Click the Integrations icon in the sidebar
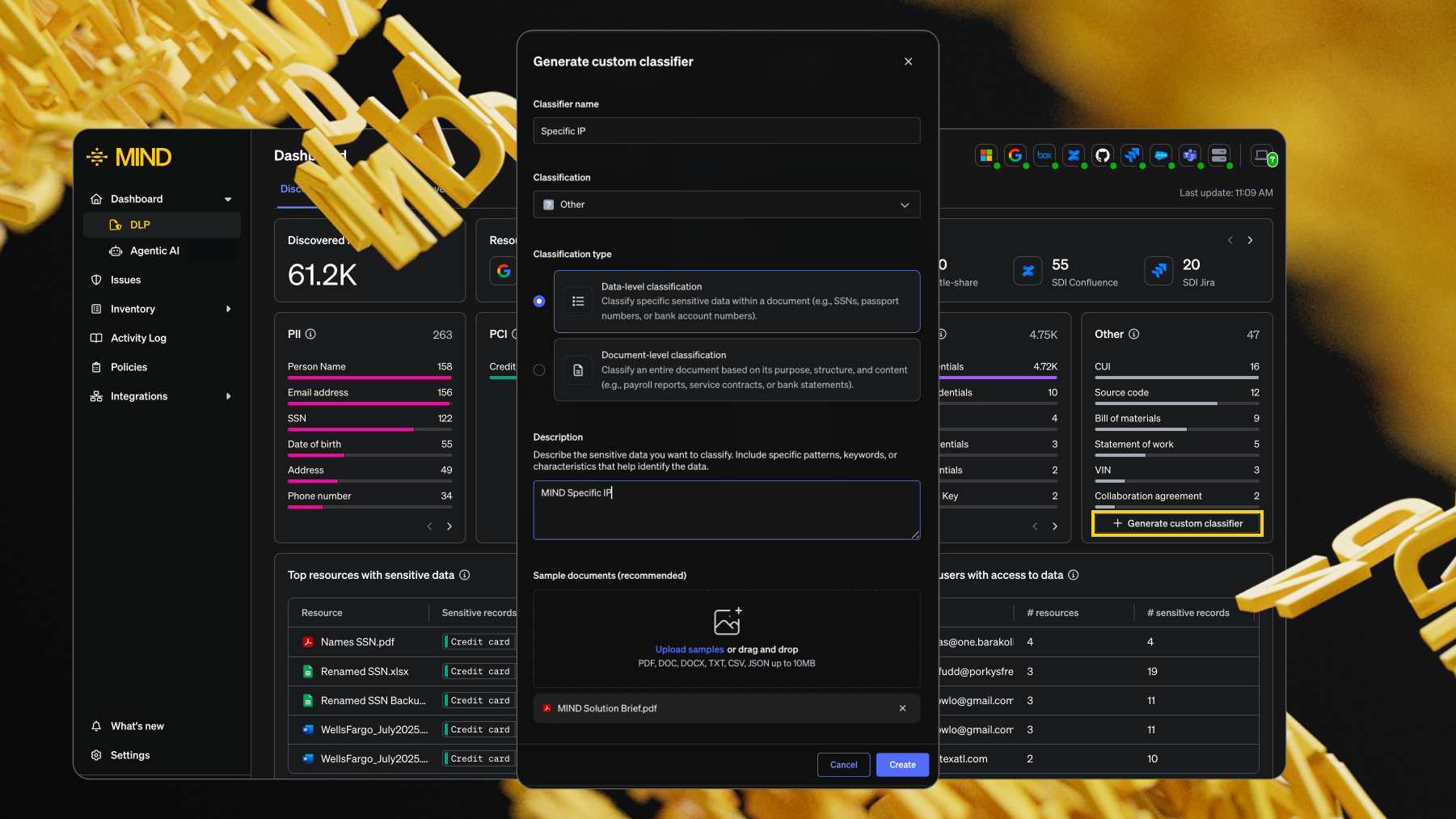This screenshot has width=1456, height=819. 96,396
